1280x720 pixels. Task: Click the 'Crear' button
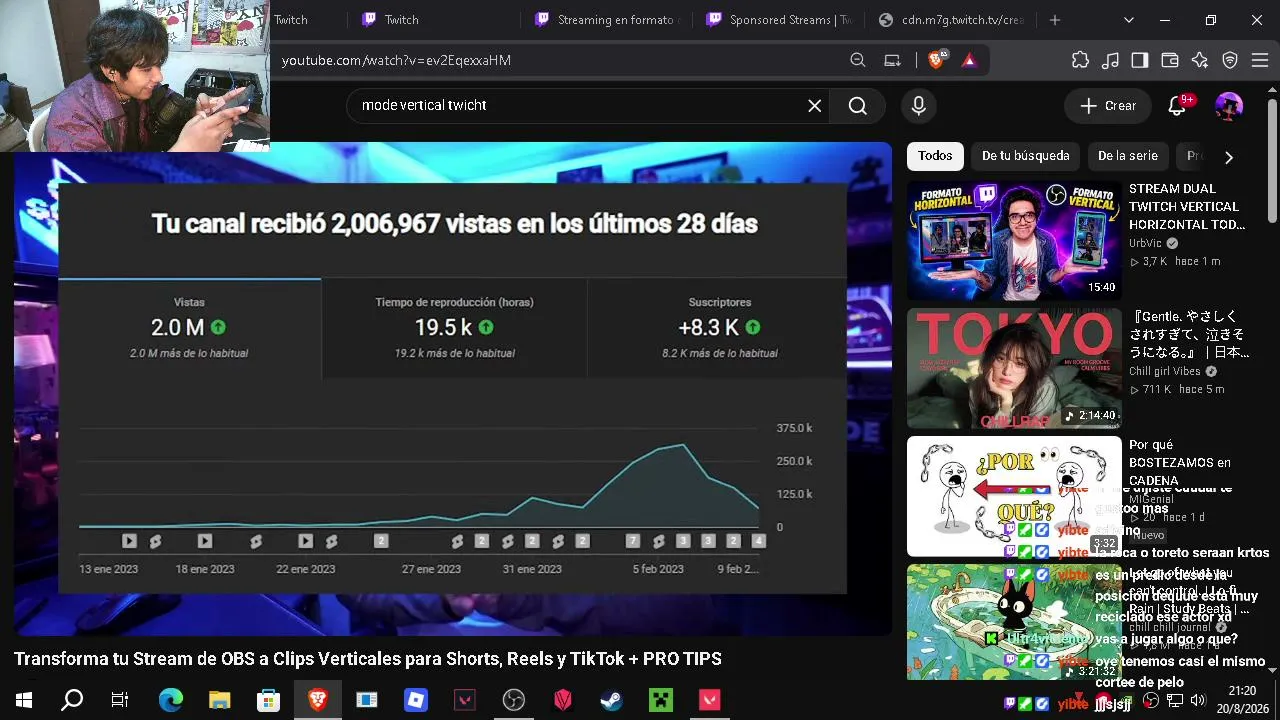[1108, 106]
